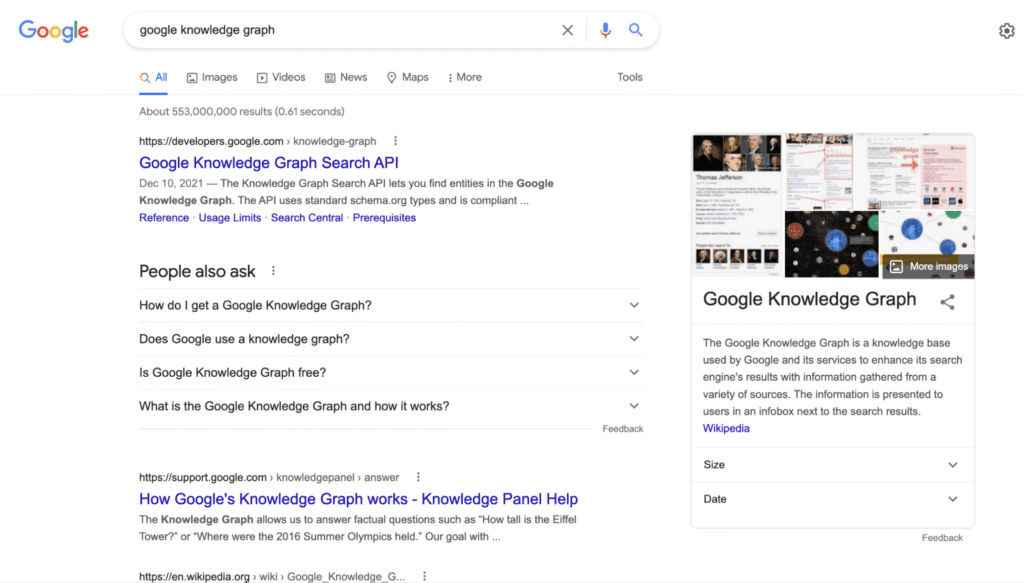Viewport: 1024px width, 583px height.
Task: Open the Size dropdown in the knowledge panel
Action: coord(952,464)
